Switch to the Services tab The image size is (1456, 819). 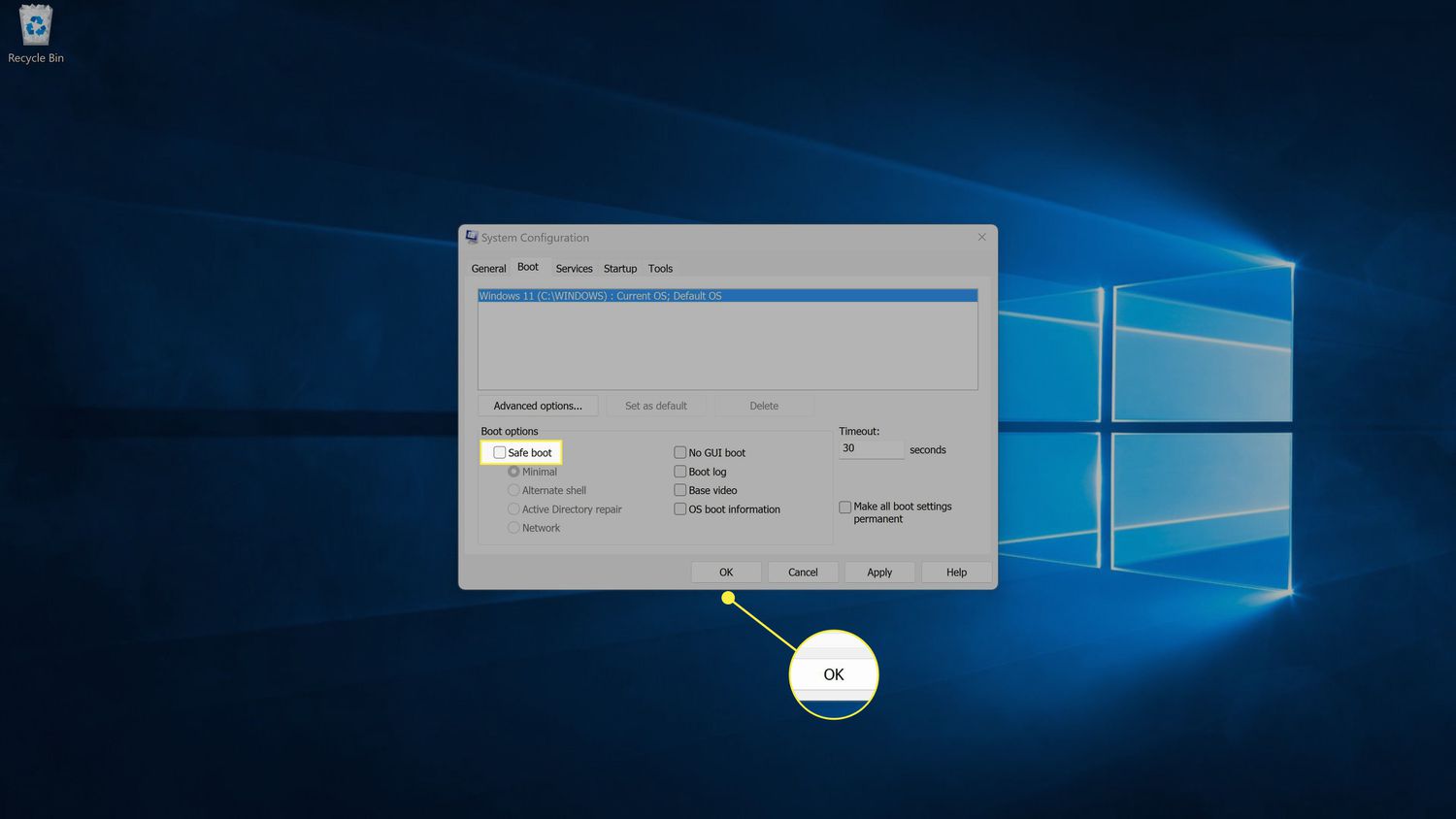click(574, 269)
